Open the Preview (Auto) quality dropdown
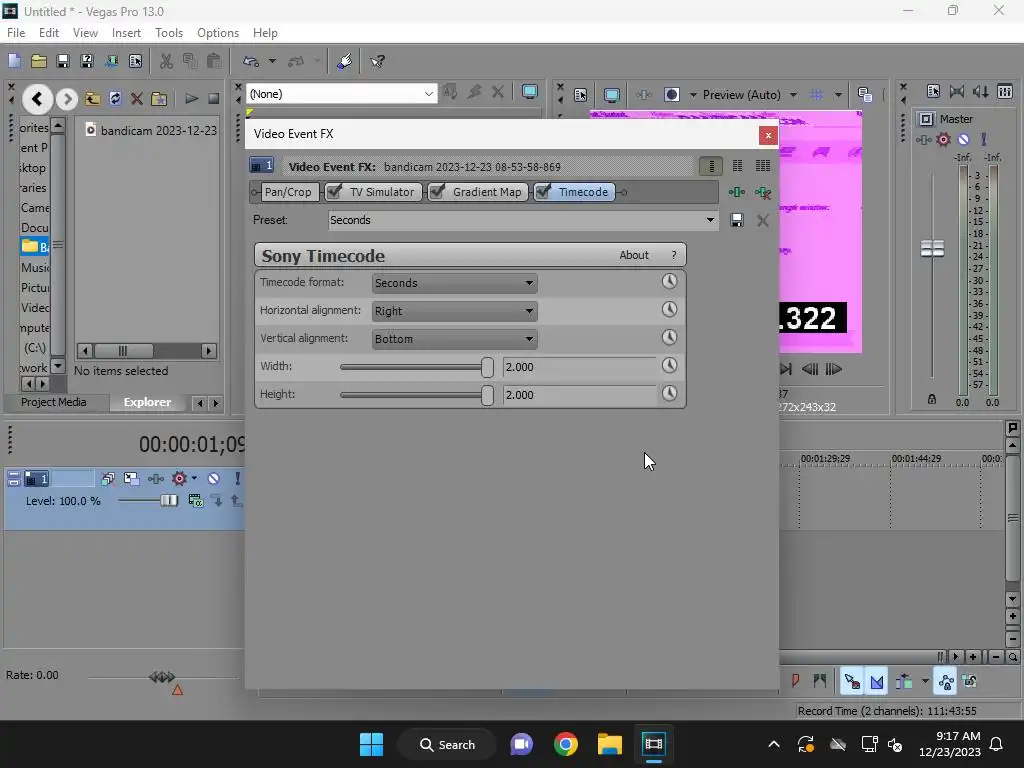The image size is (1024, 768). (x=793, y=95)
